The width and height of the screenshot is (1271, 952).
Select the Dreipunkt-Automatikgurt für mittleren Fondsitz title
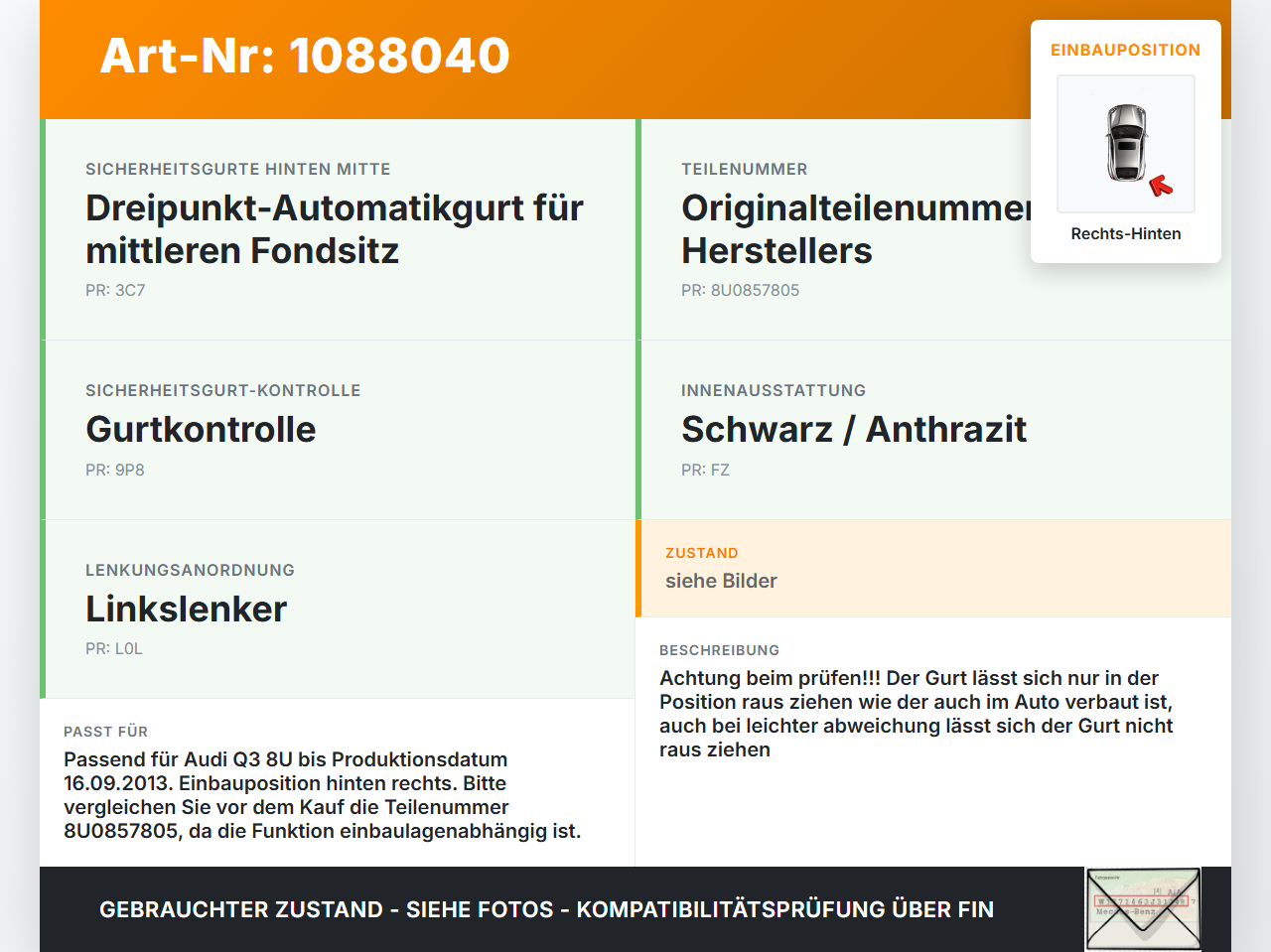pyautogui.click(x=335, y=229)
